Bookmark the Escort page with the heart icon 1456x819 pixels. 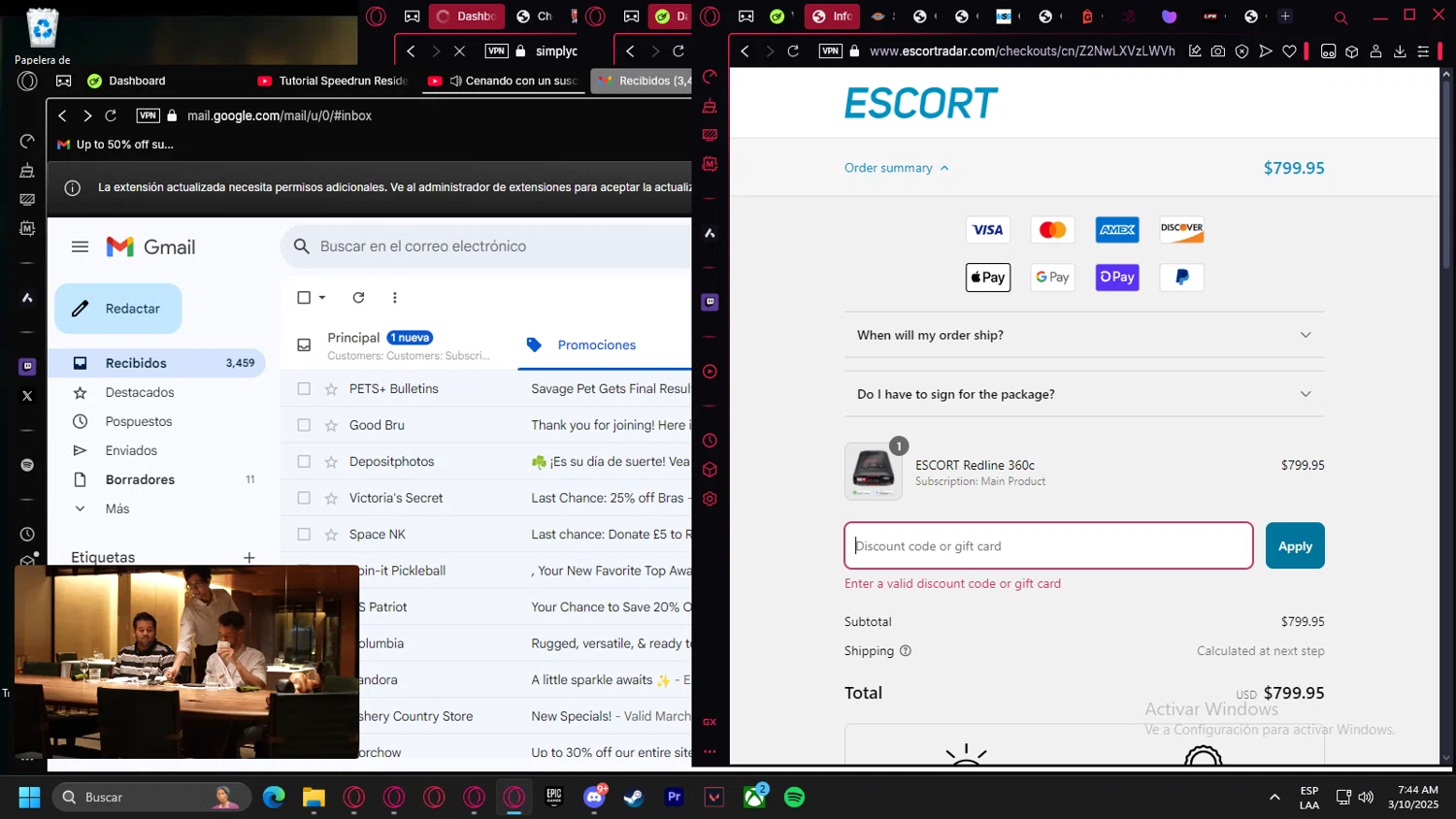point(1289,51)
